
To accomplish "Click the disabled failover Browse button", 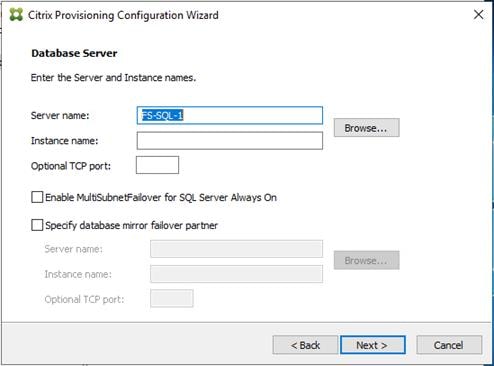I will pyautogui.click(x=366, y=260).
